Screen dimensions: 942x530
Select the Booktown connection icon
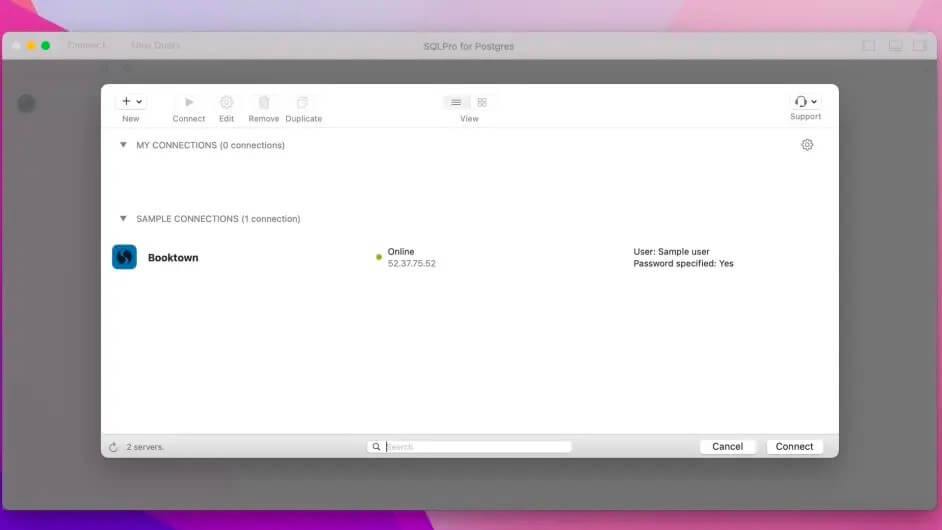pyautogui.click(x=124, y=257)
